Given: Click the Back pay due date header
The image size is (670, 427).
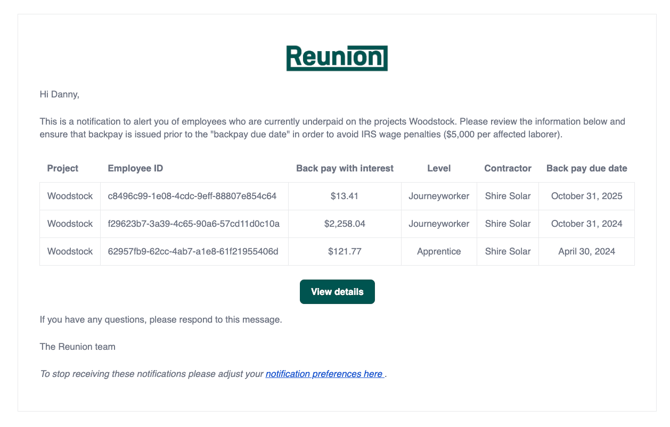Looking at the screenshot, I should 586,169.
